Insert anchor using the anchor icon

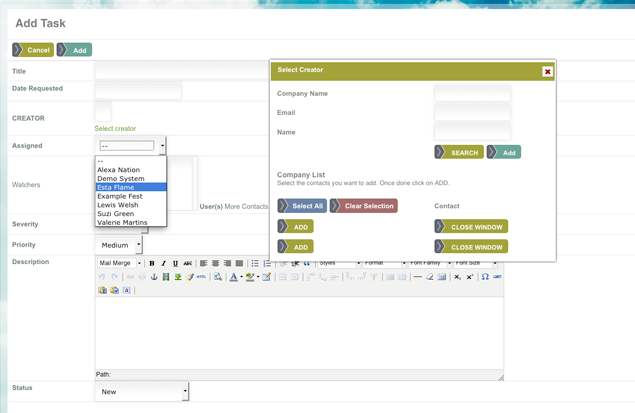pyautogui.click(x=154, y=277)
